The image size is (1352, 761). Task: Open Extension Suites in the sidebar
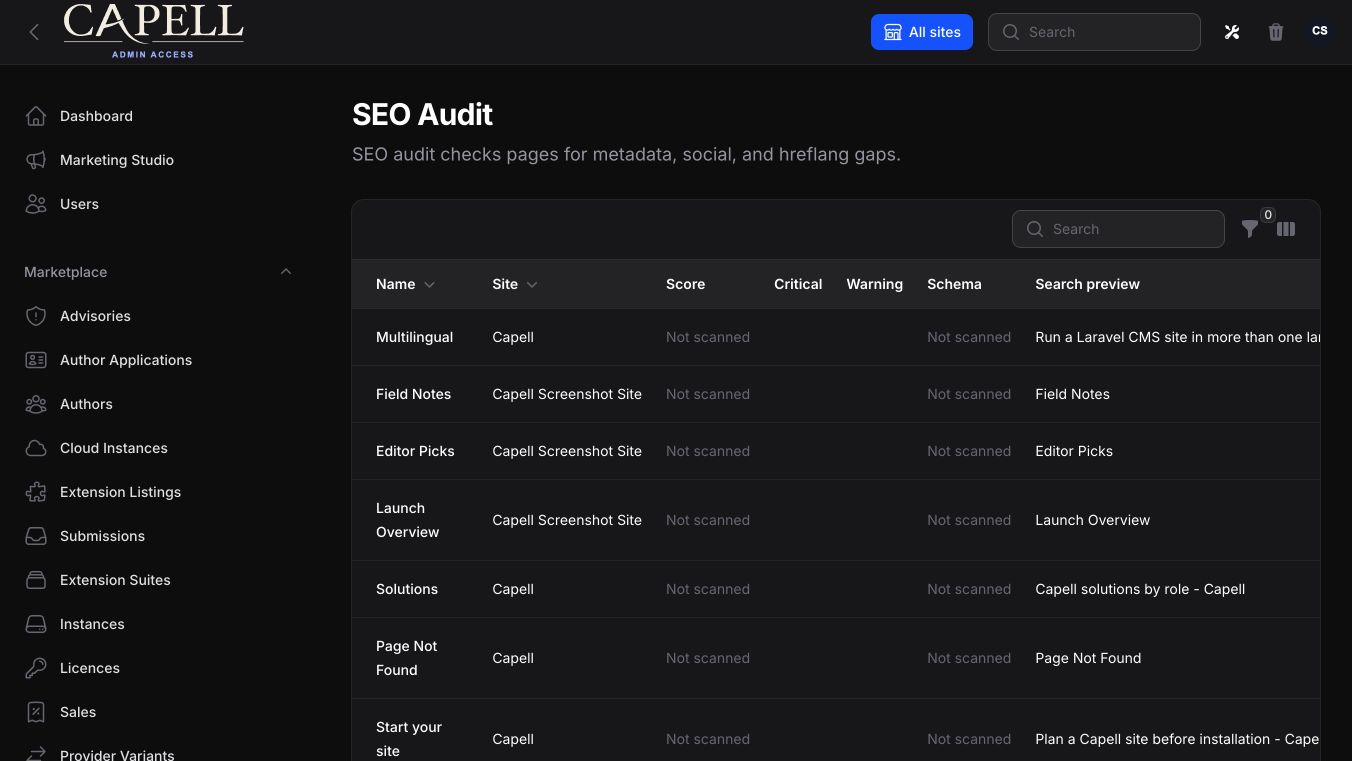point(115,580)
